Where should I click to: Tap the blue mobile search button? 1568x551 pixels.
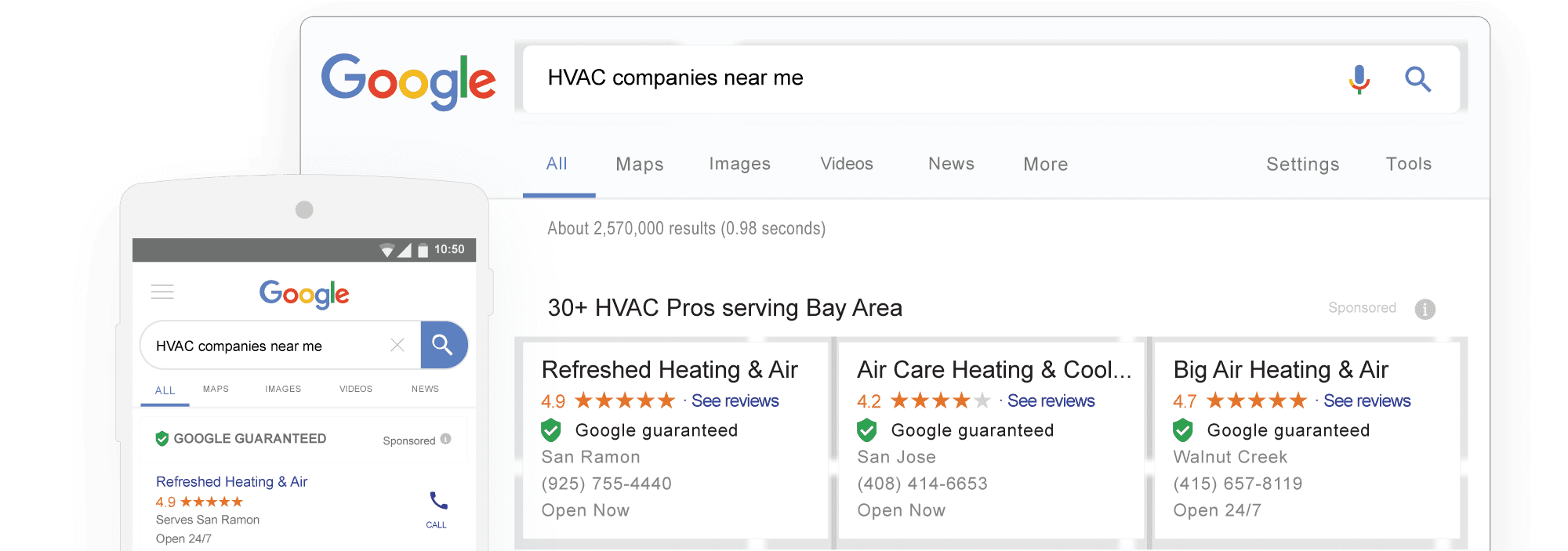tap(443, 345)
